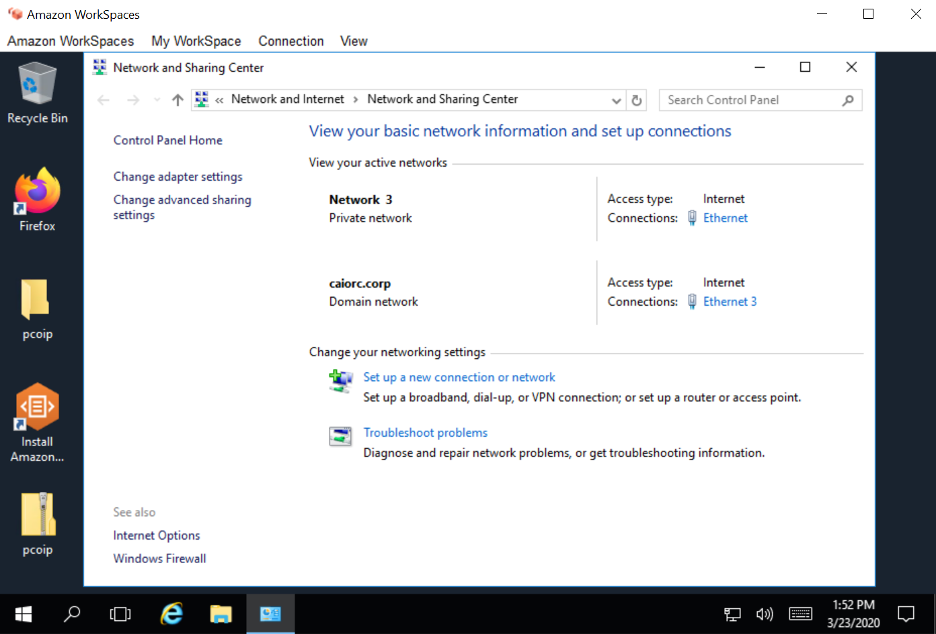Viewport: 936px width, 634px height.
Task: Open the Windows Start menu
Action: coord(23,614)
